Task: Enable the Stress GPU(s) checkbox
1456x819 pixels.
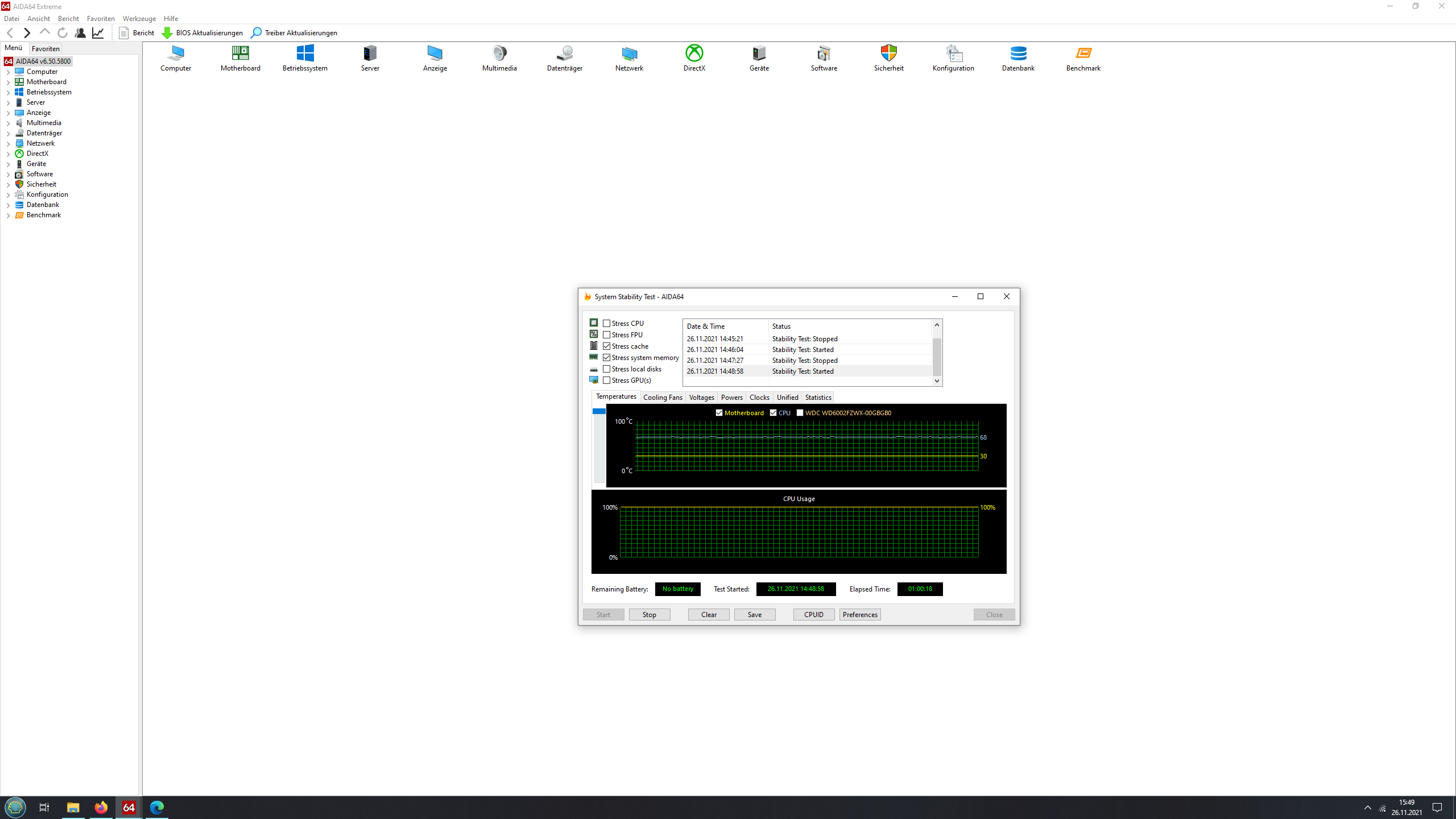Action: 607,380
